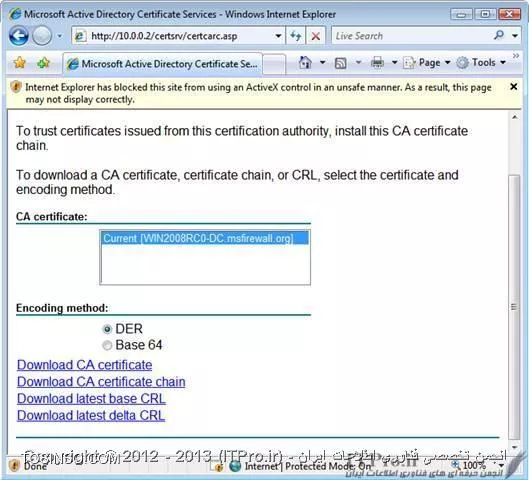
Task: Open the zoom level dropdown arrow
Action: tap(501, 466)
